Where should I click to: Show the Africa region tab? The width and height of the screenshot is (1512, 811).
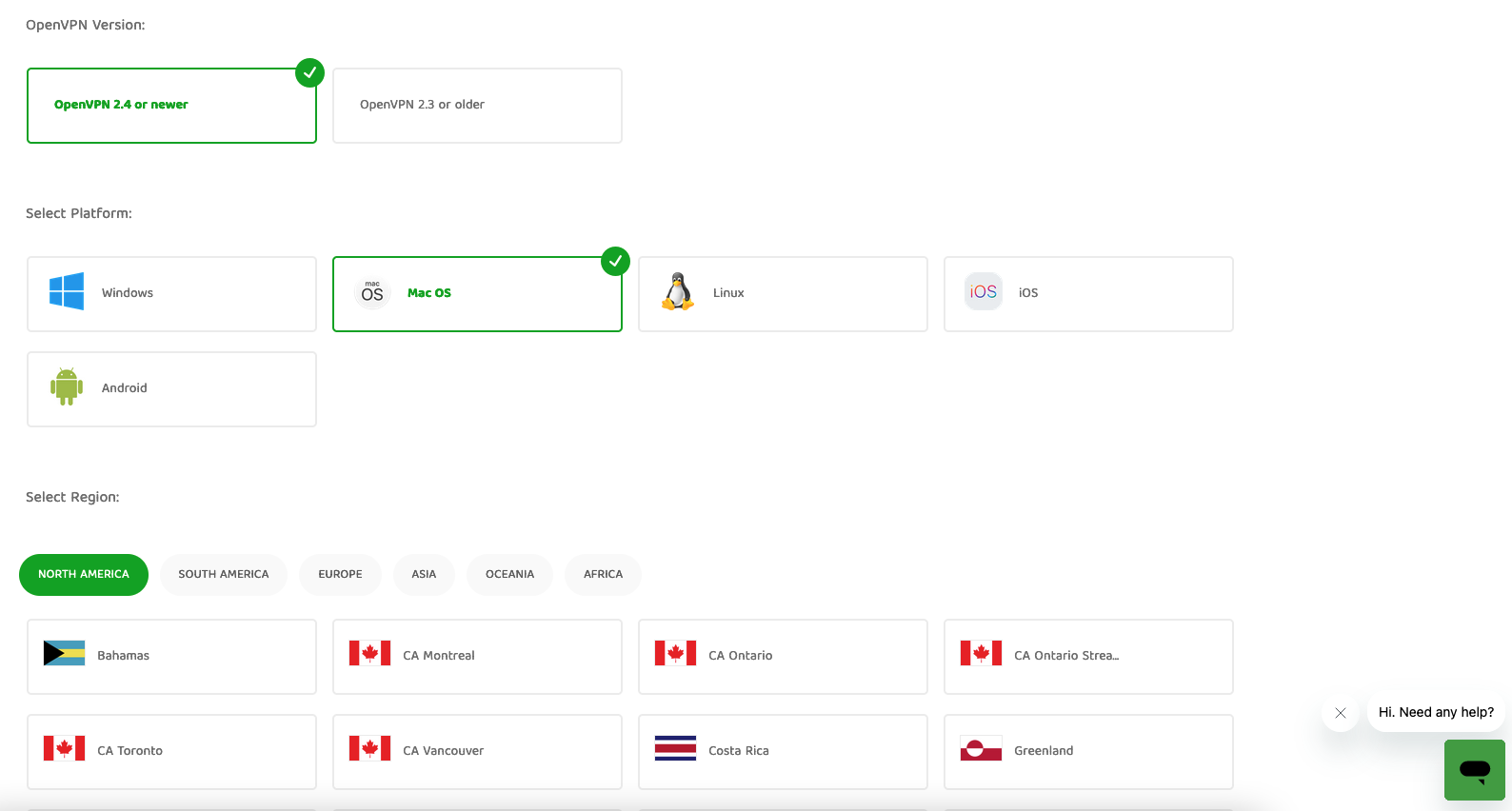[603, 575]
